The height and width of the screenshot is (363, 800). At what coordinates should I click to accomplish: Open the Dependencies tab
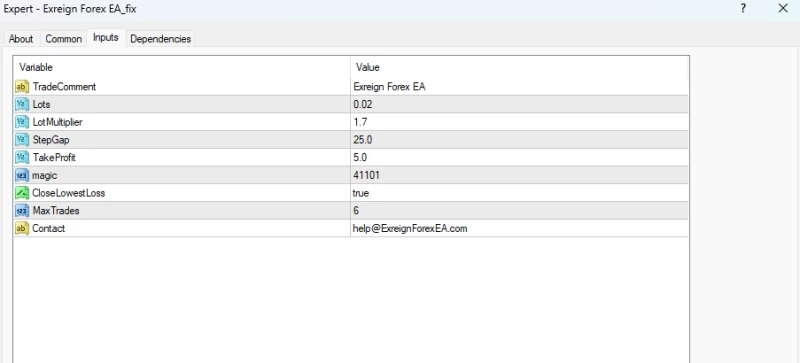click(x=161, y=39)
